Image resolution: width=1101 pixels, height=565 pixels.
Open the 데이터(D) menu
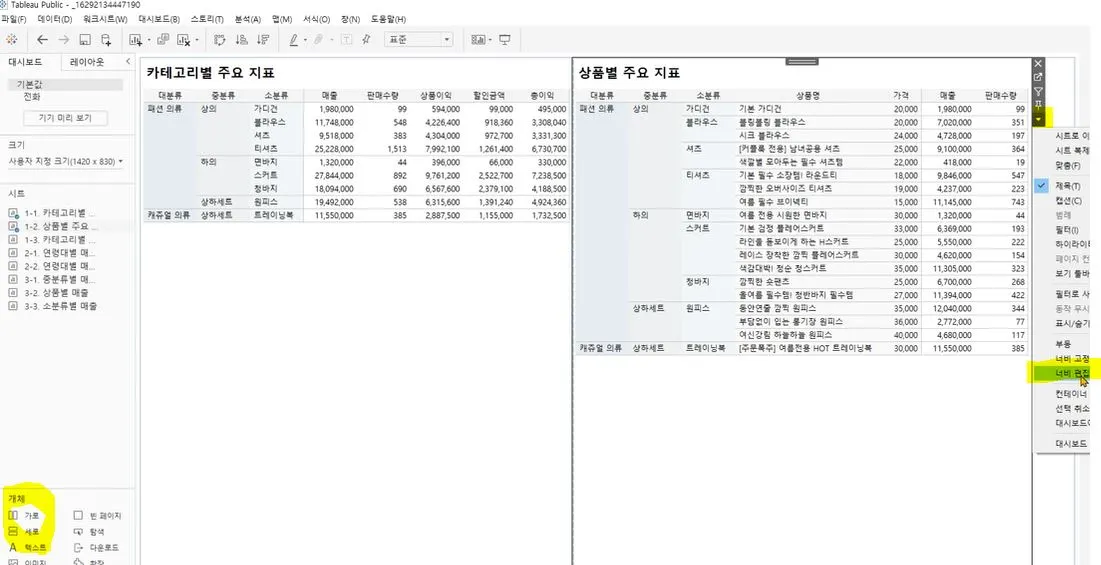(55, 19)
